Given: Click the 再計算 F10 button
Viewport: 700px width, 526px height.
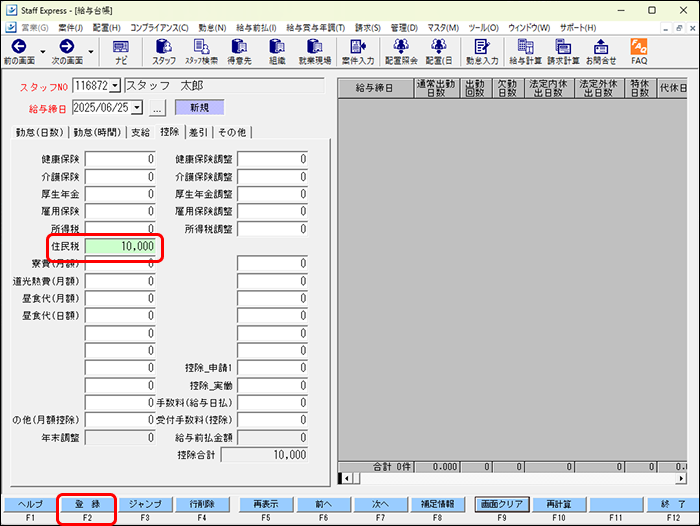Looking at the screenshot, I should [559, 505].
